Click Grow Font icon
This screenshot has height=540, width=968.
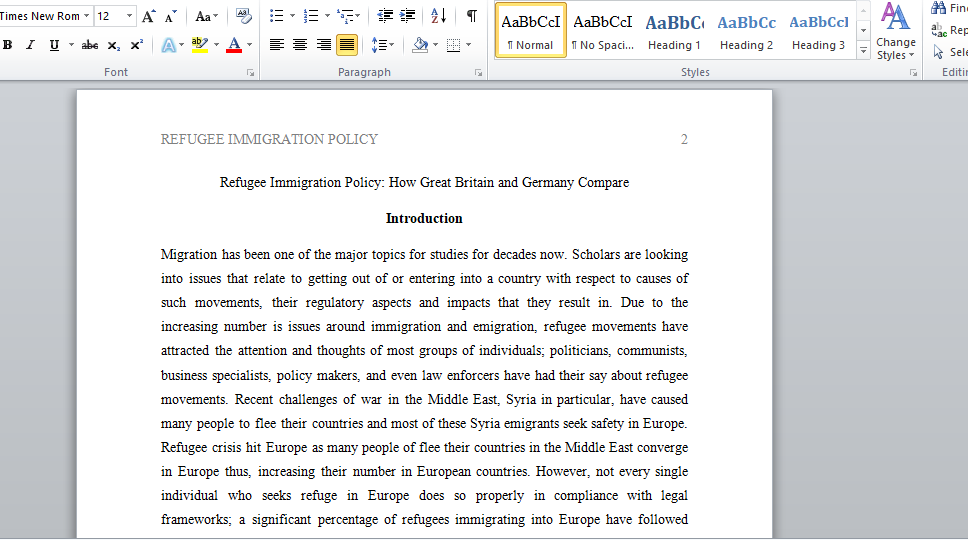click(149, 16)
